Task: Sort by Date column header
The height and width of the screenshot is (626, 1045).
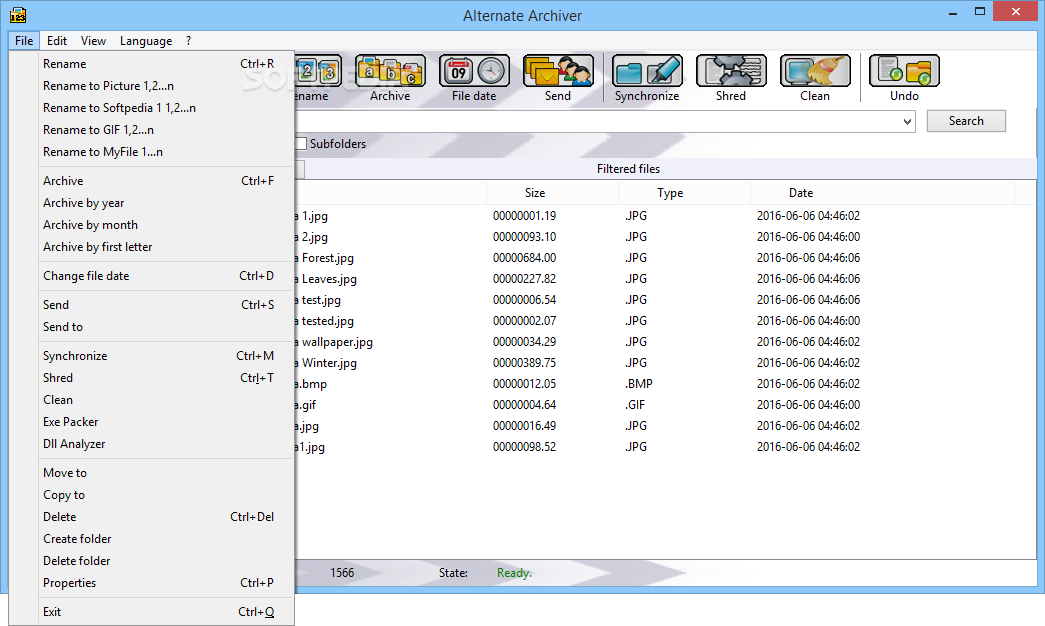Action: click(882, 193)
